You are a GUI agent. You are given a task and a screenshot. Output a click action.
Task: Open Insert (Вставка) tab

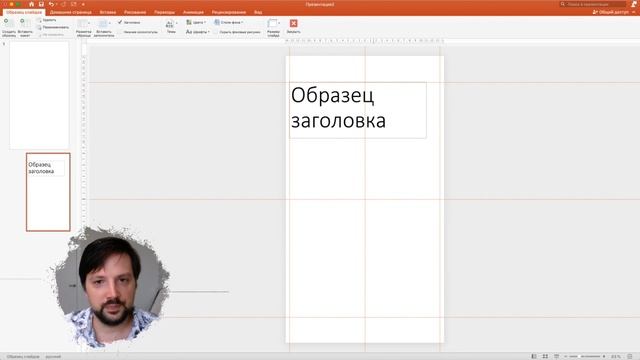click(x=108, y=12)
